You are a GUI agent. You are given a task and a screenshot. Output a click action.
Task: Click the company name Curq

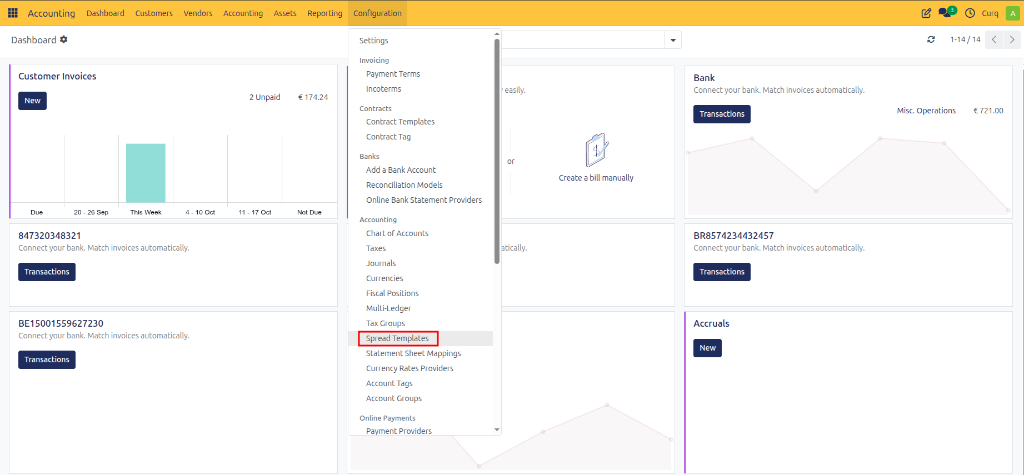(x=990, y=13)
